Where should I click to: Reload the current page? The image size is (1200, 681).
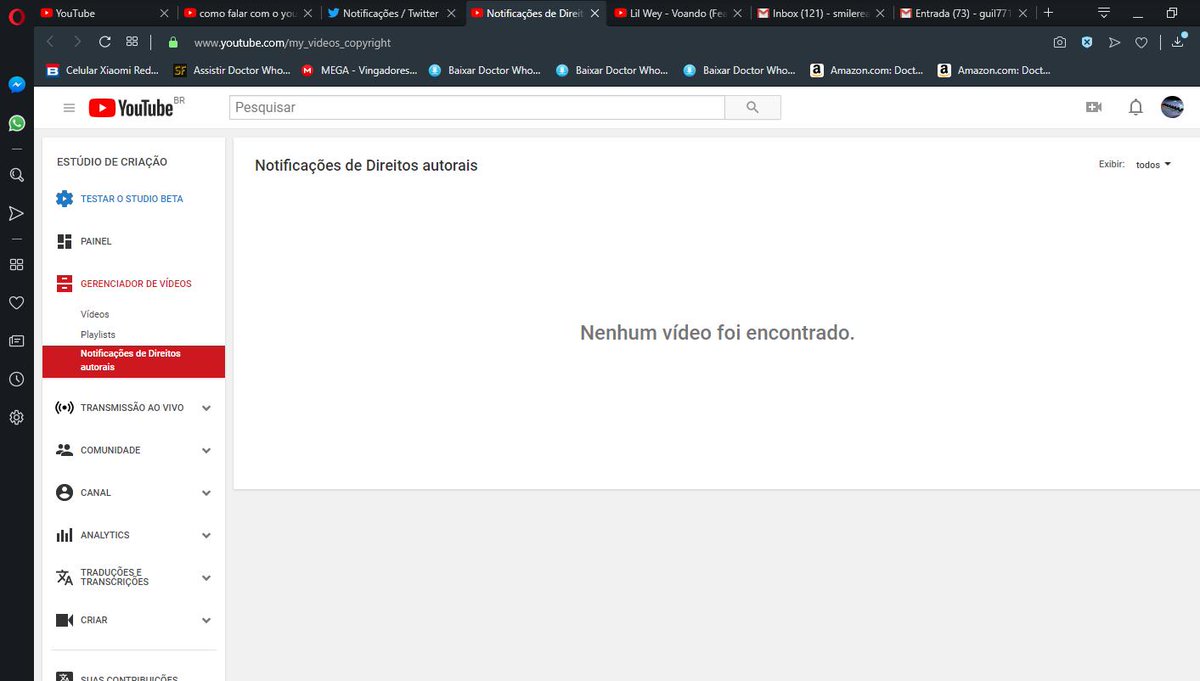[105, 42]
